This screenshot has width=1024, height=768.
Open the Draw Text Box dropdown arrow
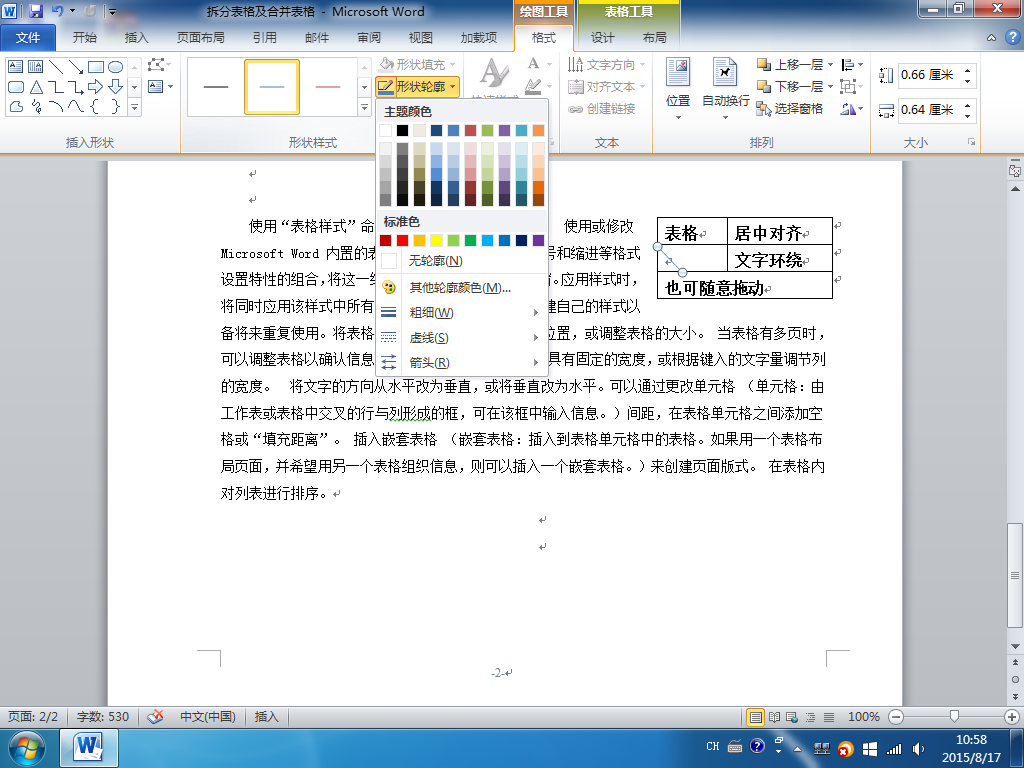(x=170, y=86)
